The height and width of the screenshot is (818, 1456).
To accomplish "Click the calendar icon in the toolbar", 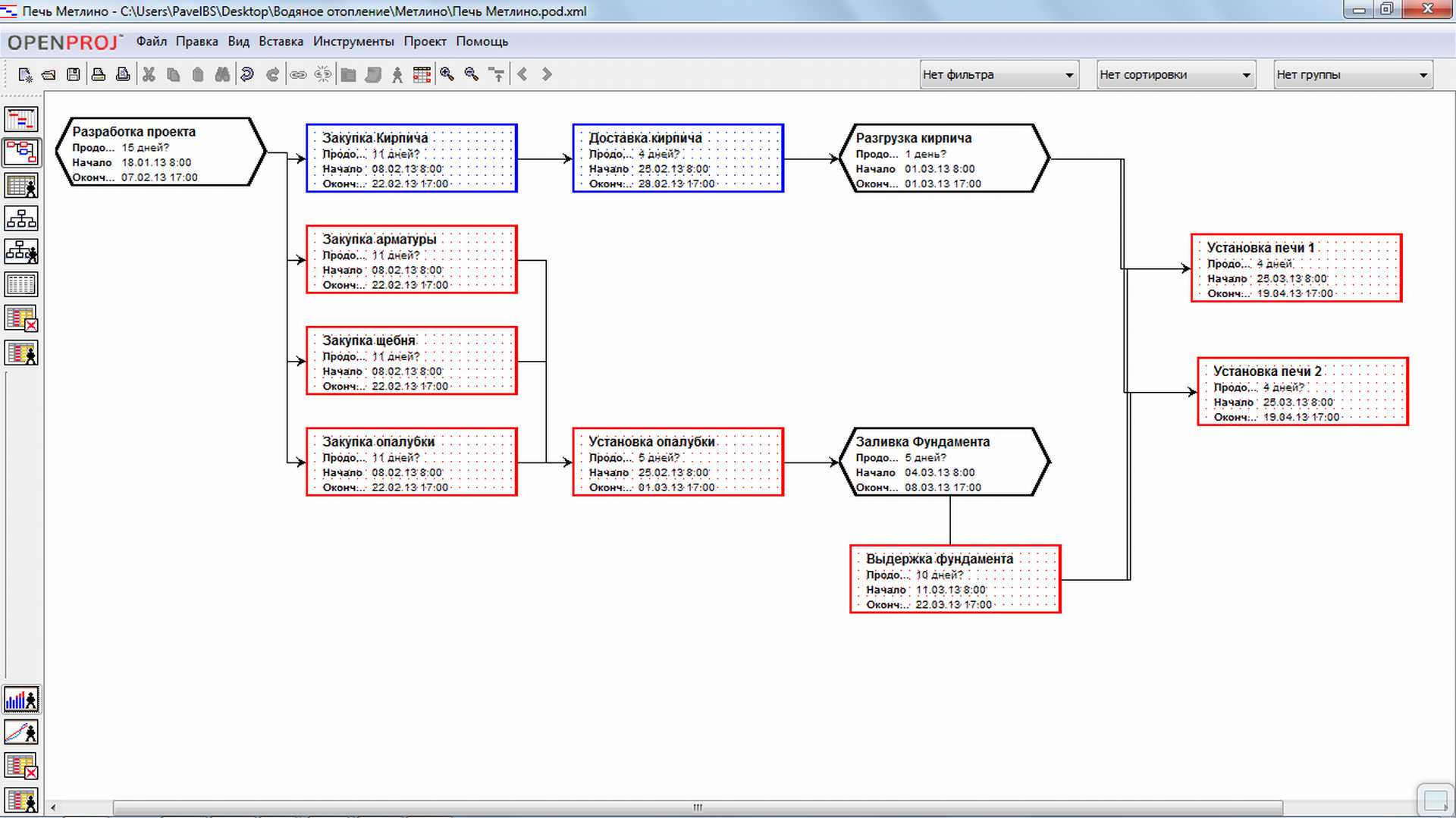I will [422, 74].
